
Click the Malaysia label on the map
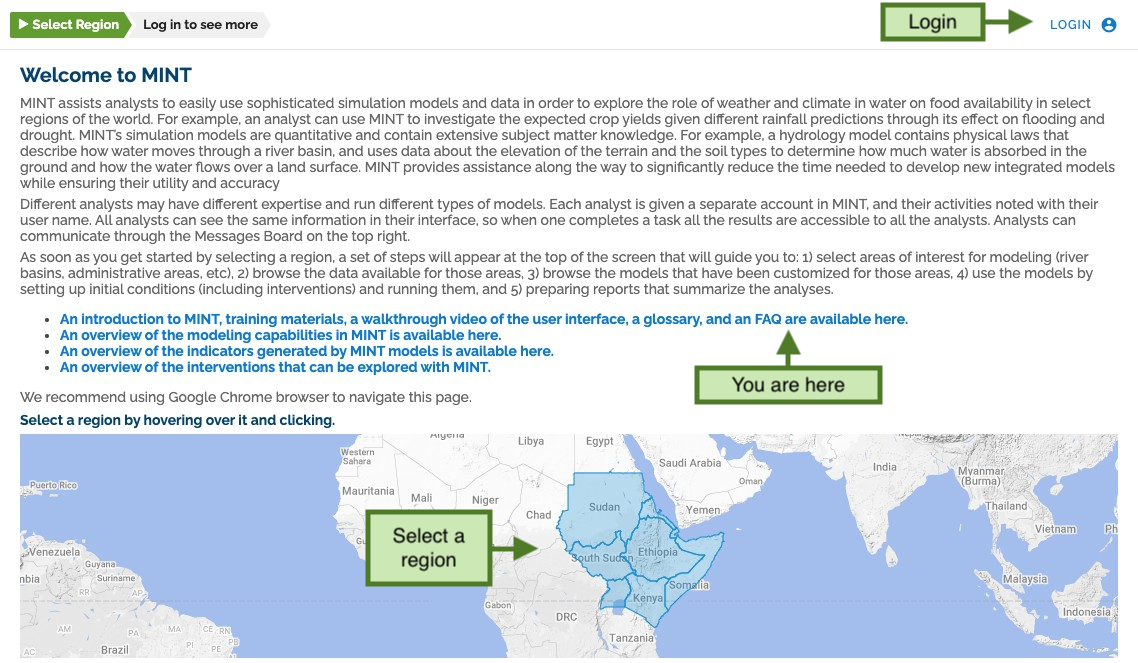pyautogui.click(x=1025, y=578)
